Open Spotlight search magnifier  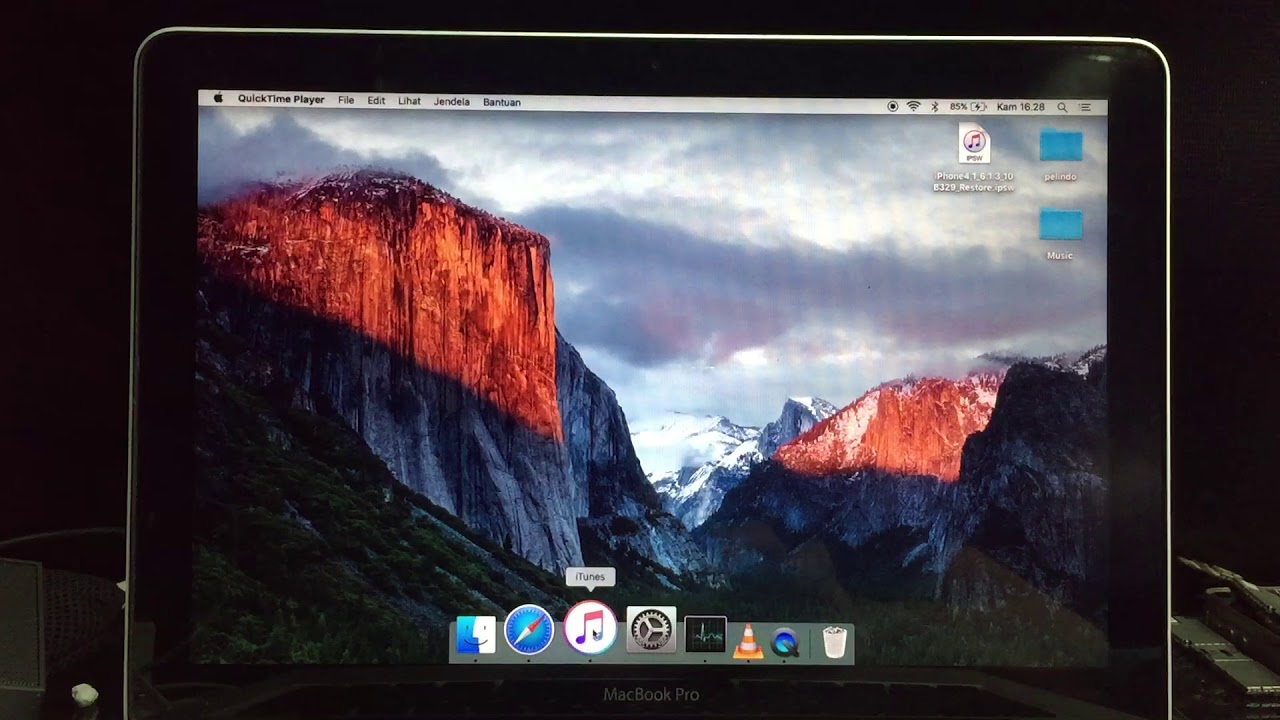tap(1062, 107)
